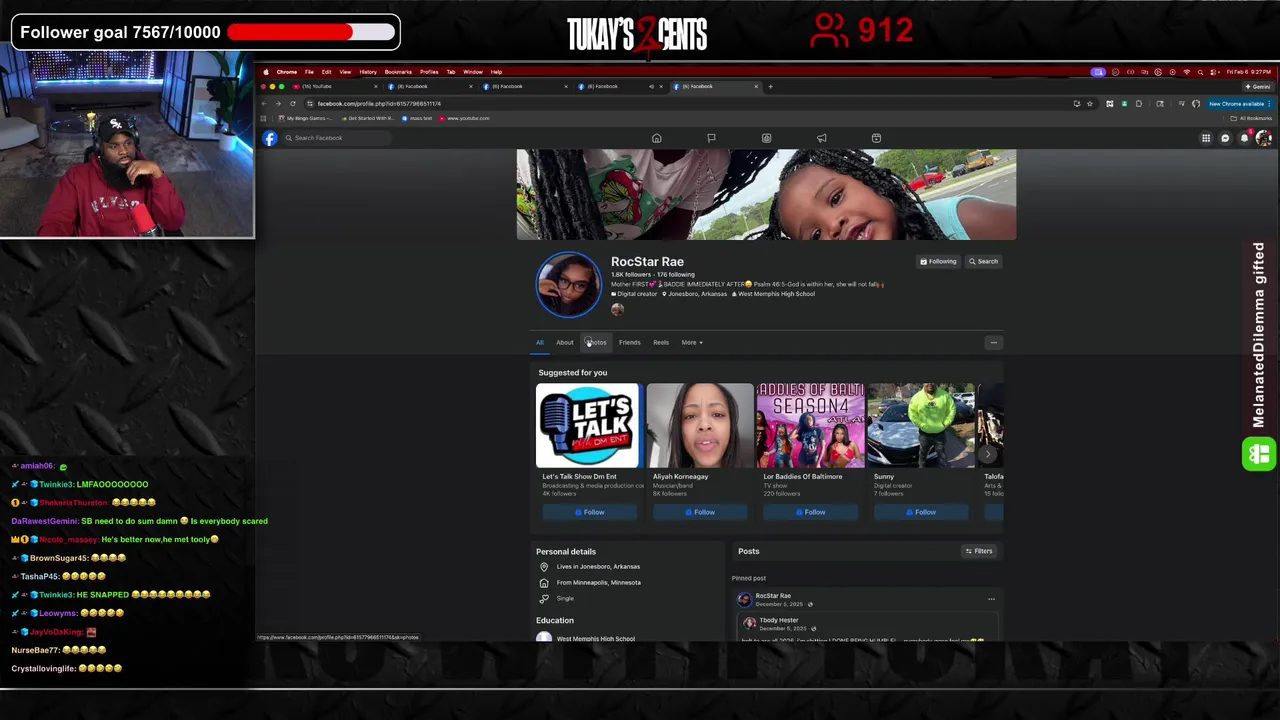This screenshot has width=1280, height=720.
Task: Reload the page in Chrome
Action: tap(293, 104)
